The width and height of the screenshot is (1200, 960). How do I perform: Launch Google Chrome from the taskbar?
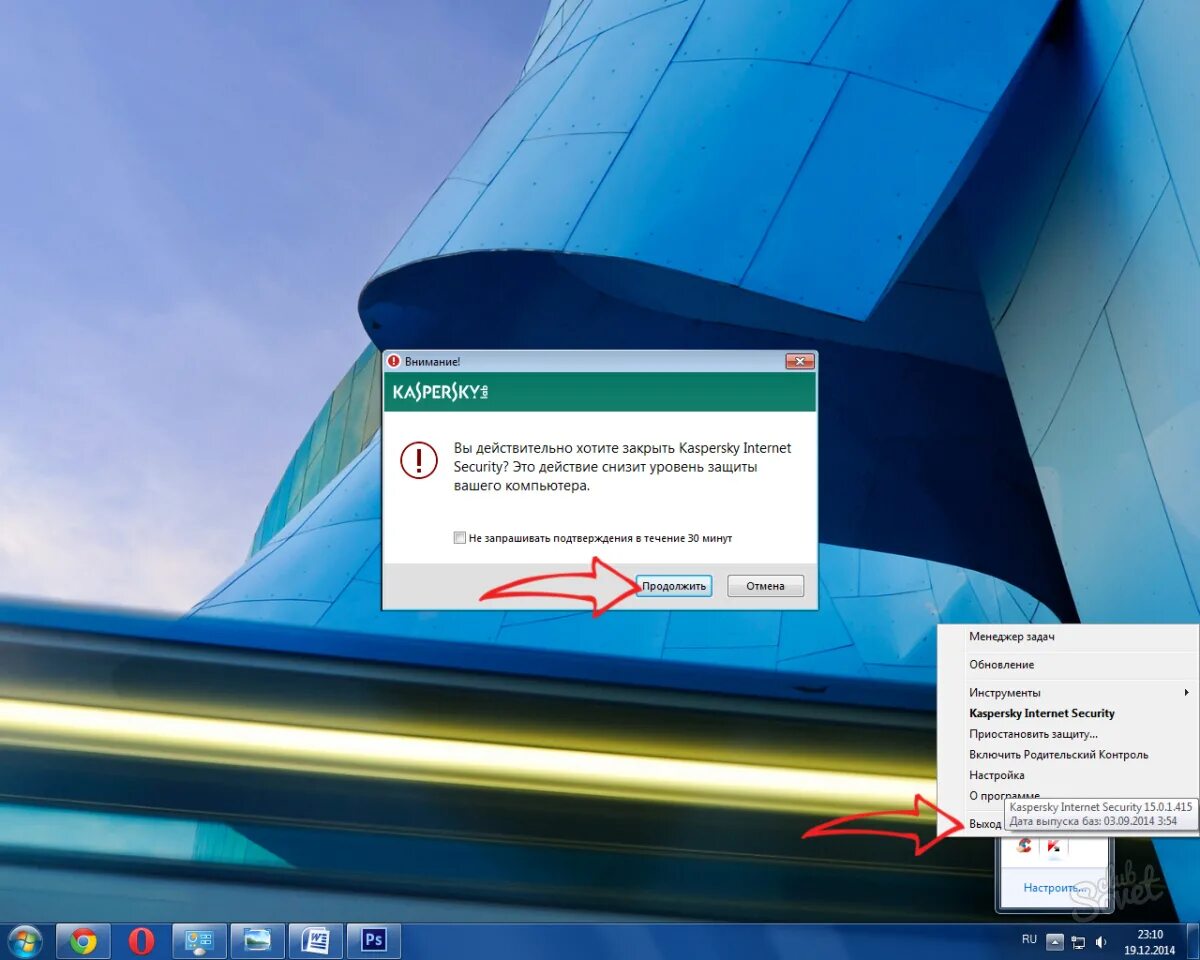(x=83, y=941)
